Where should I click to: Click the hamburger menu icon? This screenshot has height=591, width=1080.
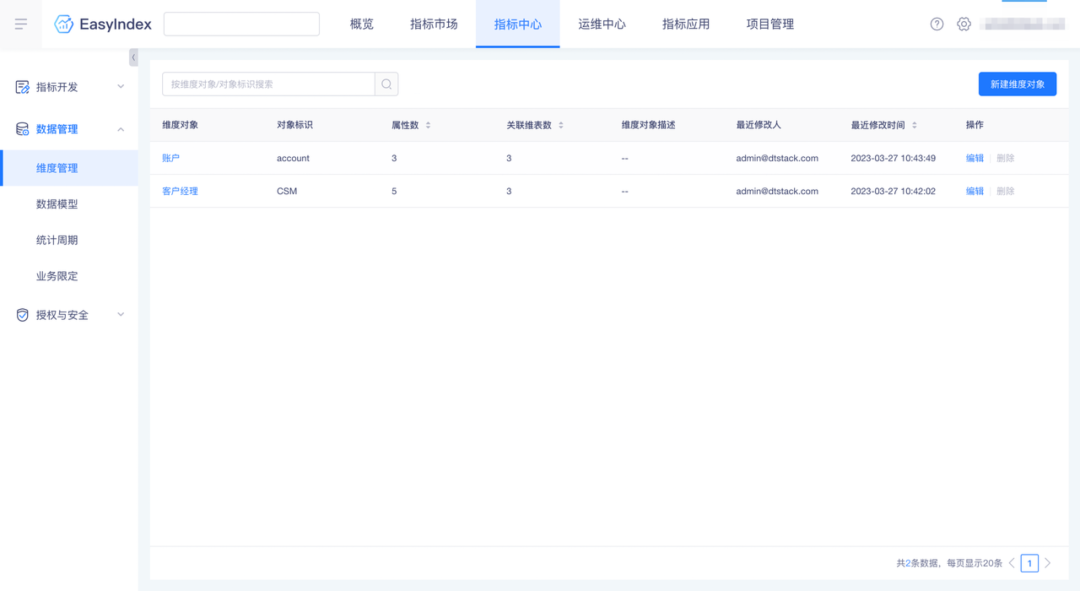point(21,24)
